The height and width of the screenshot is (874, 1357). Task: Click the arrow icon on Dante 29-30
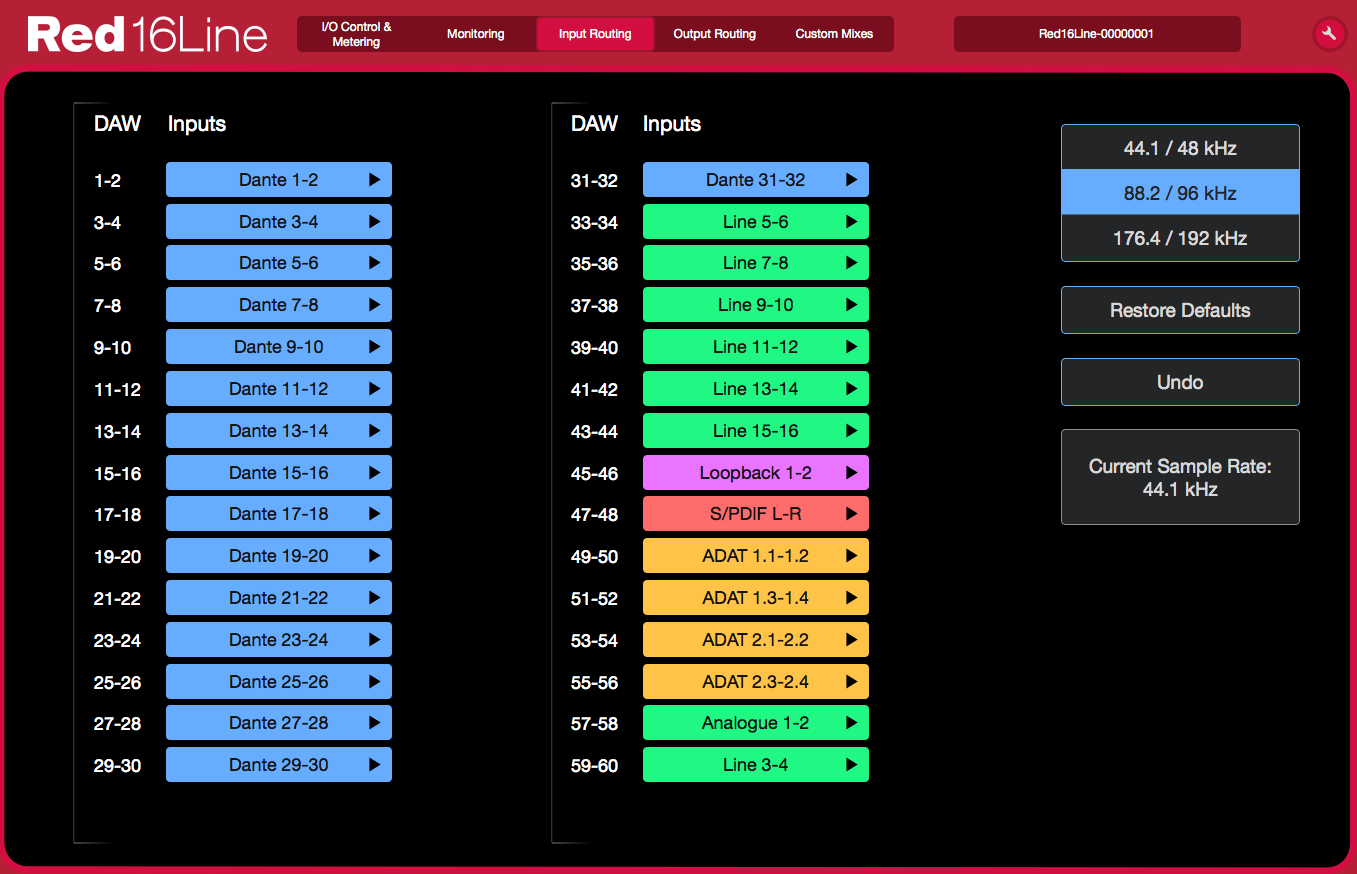tap(375, 765)
